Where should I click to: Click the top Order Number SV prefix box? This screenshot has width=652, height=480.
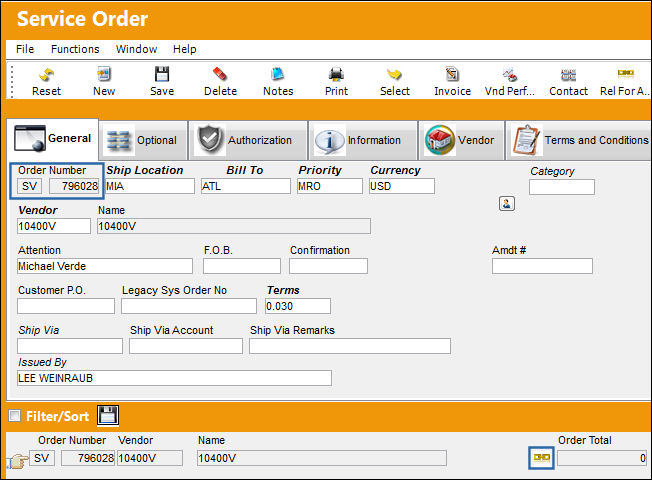[30, 186]
